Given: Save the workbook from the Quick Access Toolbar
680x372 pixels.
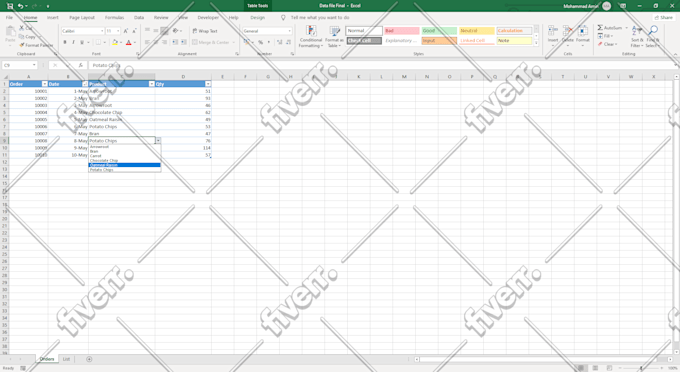Looking at the screenshot, I should pos(10,6).
